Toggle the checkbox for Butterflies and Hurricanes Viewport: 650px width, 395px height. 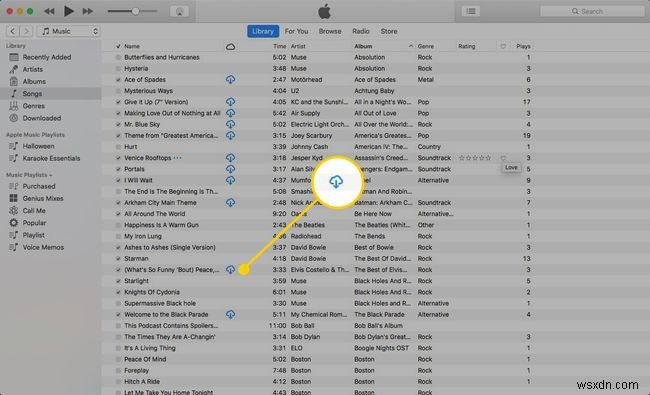pyautogui.click(x=119, y=57)
